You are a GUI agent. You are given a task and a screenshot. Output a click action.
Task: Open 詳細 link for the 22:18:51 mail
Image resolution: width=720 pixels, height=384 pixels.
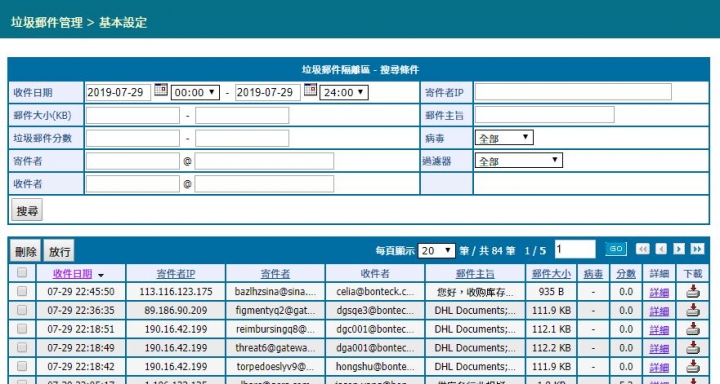coord(659,330)
